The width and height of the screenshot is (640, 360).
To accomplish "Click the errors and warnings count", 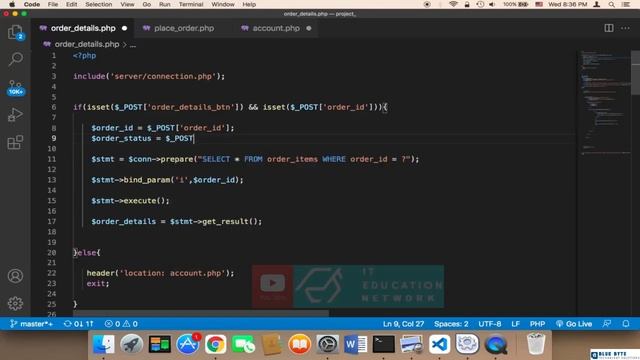I will [x=121, y=324].
